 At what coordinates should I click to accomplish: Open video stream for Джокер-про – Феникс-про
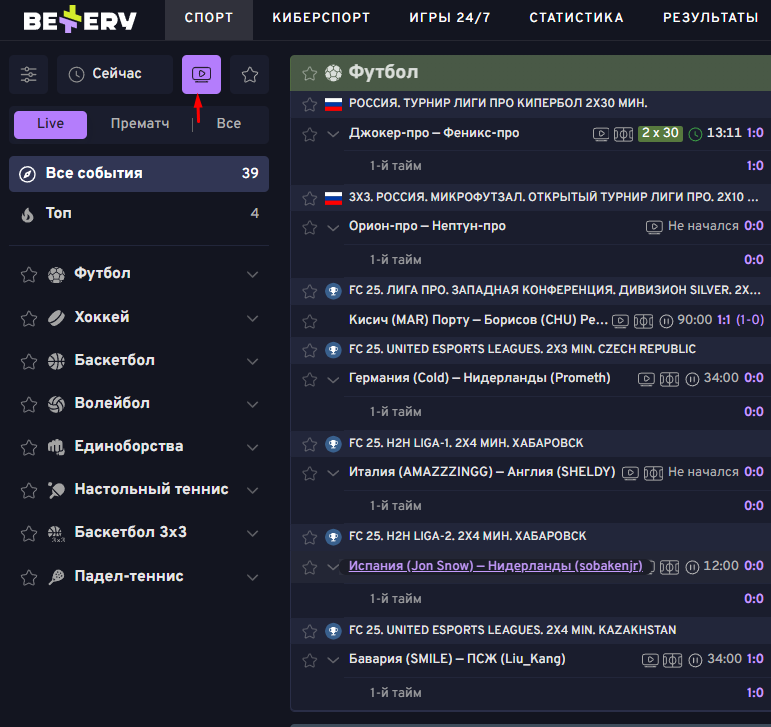(600, 134)
